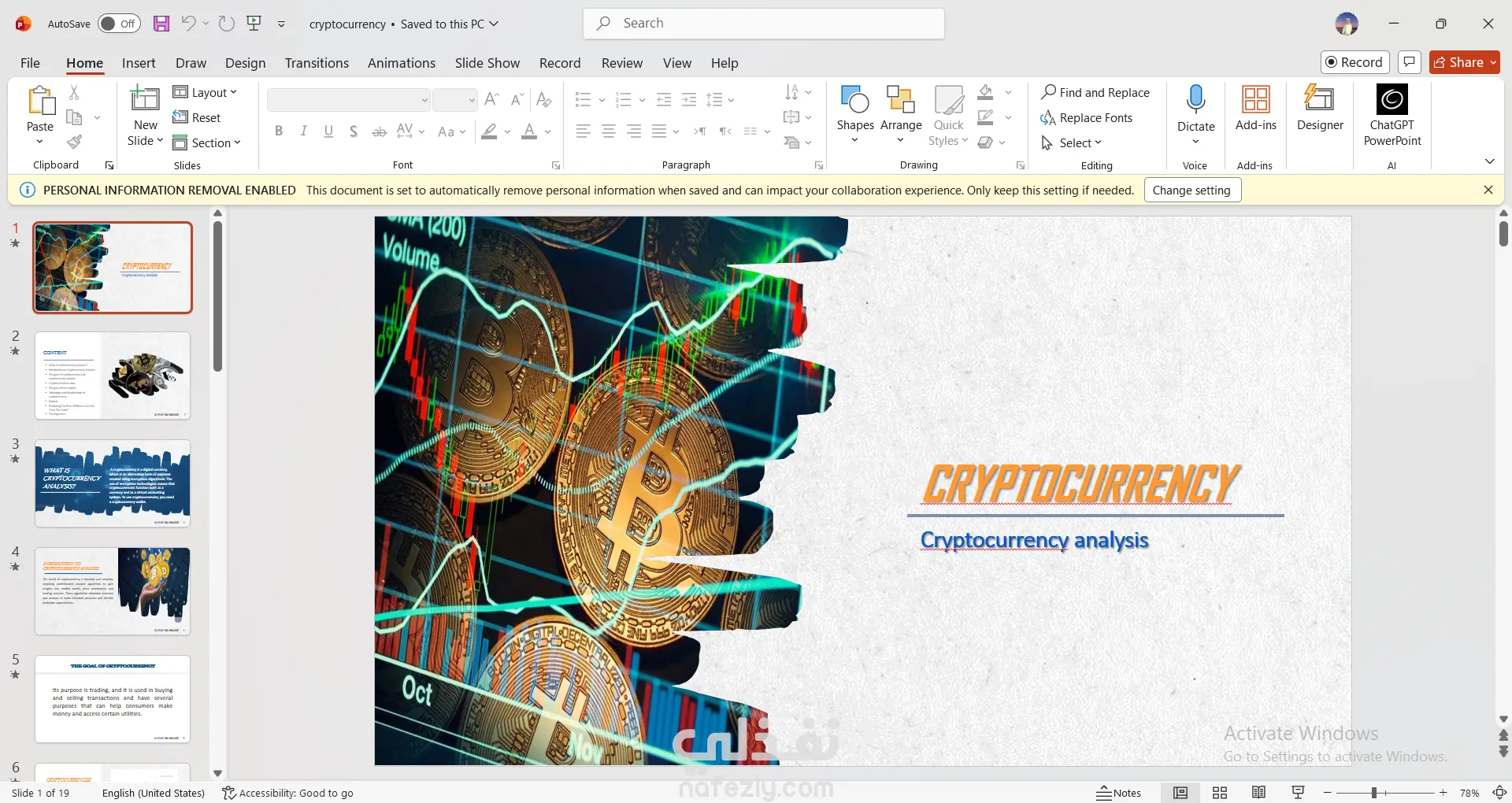Click the Redo icon in title bar
Viewport: 1512px width, 803px height.
click(227, 24)
